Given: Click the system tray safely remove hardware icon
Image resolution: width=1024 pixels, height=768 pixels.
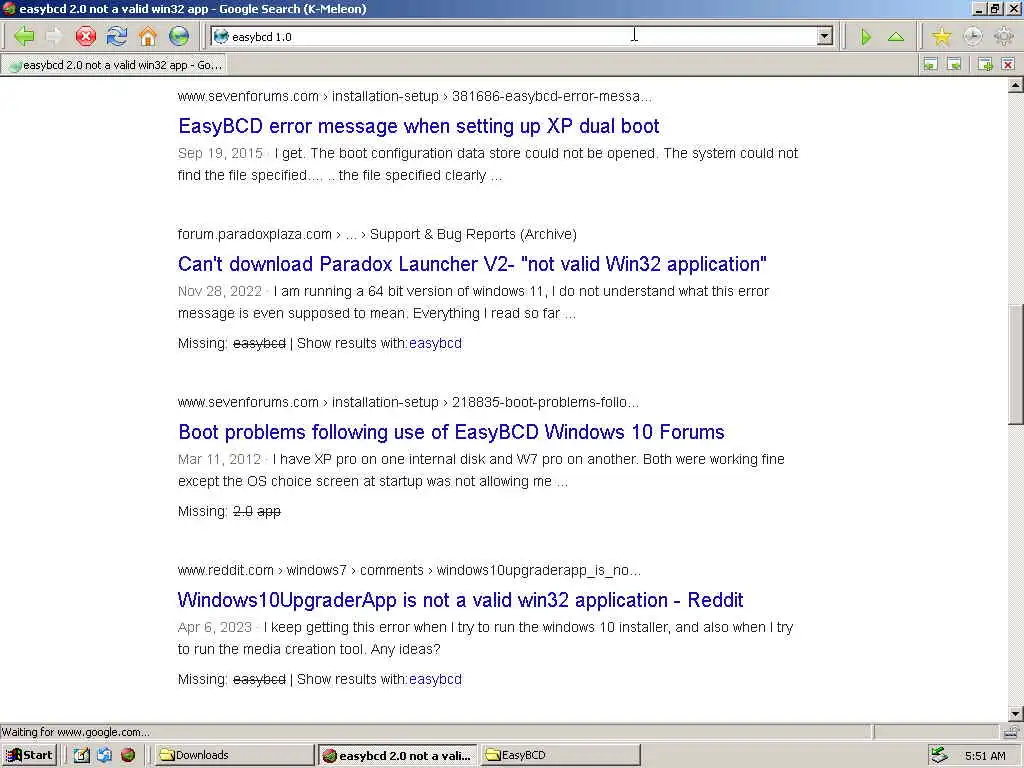Looking at the screenshot, I should pyautogui.click(x=939, y=755).
